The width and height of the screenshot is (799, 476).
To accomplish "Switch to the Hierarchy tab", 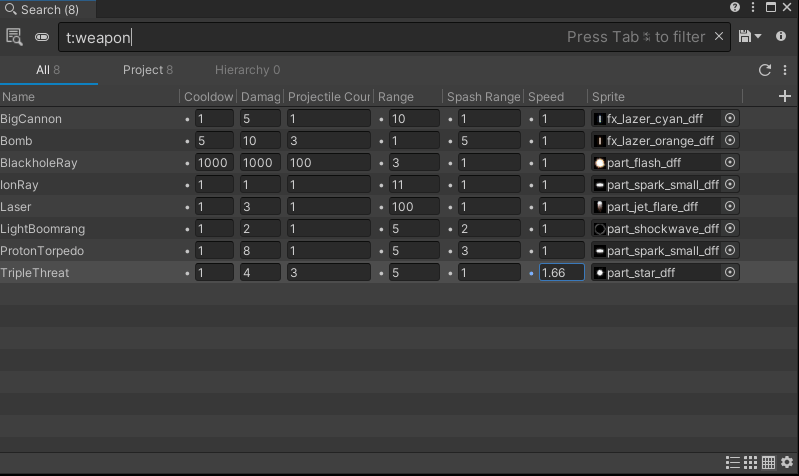I will tap(247, 70).
